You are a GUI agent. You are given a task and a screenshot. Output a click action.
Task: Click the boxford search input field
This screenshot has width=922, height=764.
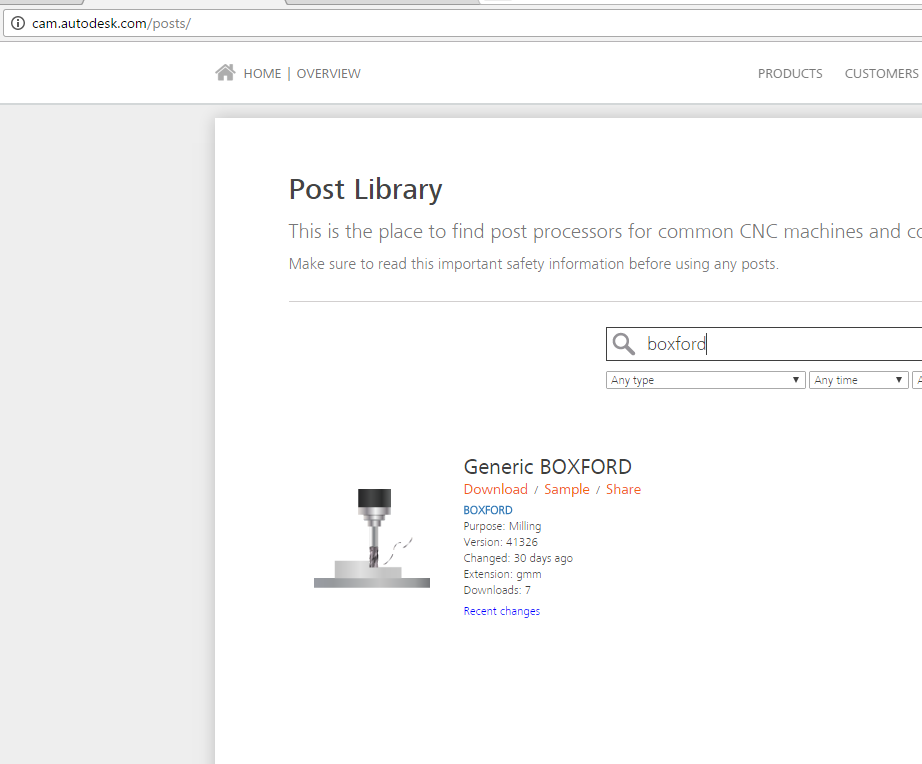(764, 344)
